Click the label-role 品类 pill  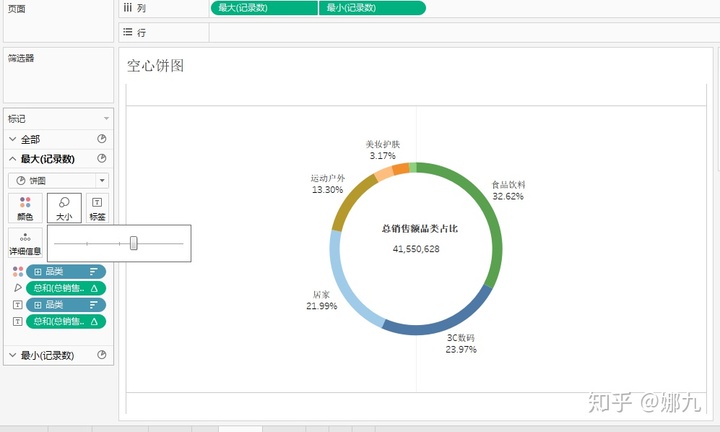point(66,305)
